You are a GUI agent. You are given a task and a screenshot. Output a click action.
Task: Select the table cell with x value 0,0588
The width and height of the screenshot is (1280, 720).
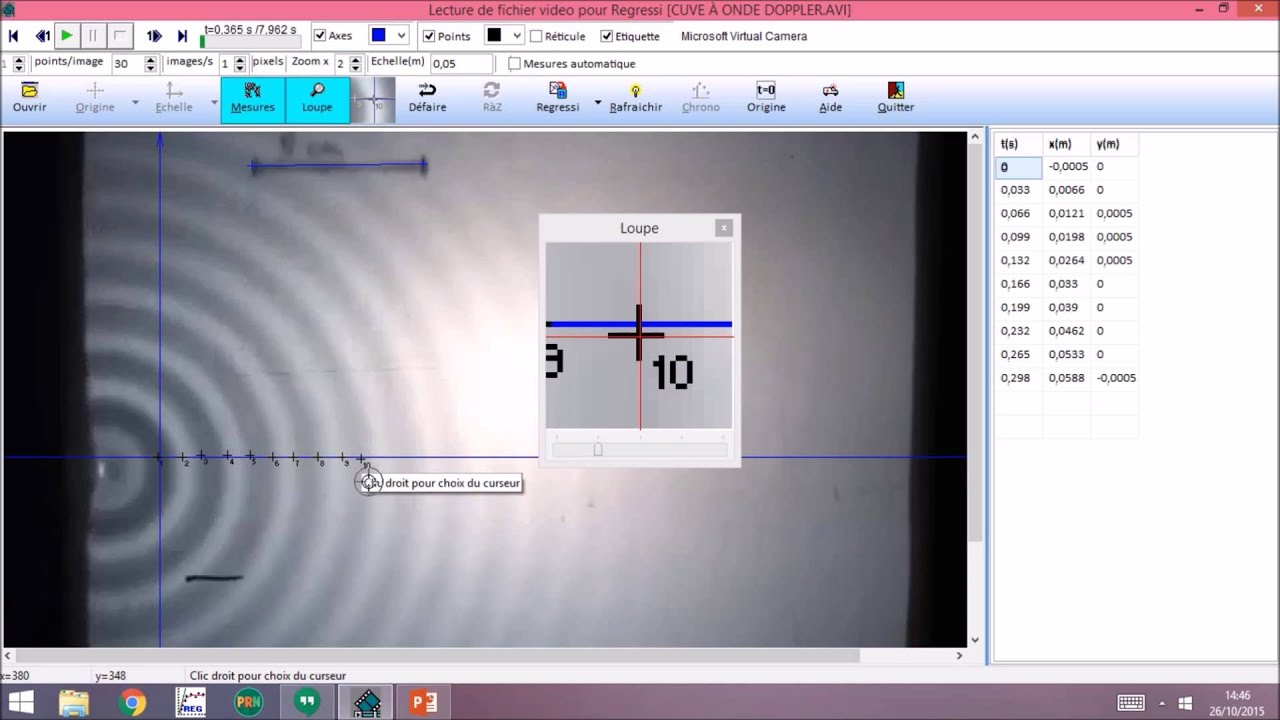[x=1067, y=378]
